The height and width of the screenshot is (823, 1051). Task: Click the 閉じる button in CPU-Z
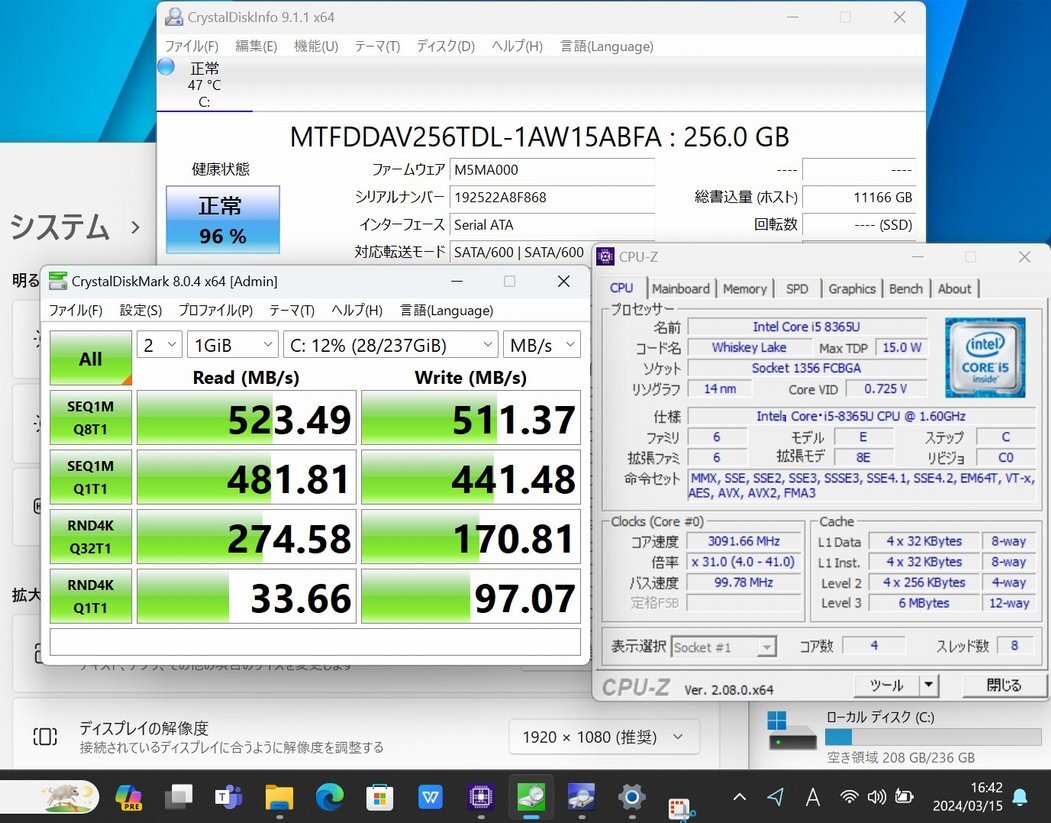click(x=1003, y=685)
